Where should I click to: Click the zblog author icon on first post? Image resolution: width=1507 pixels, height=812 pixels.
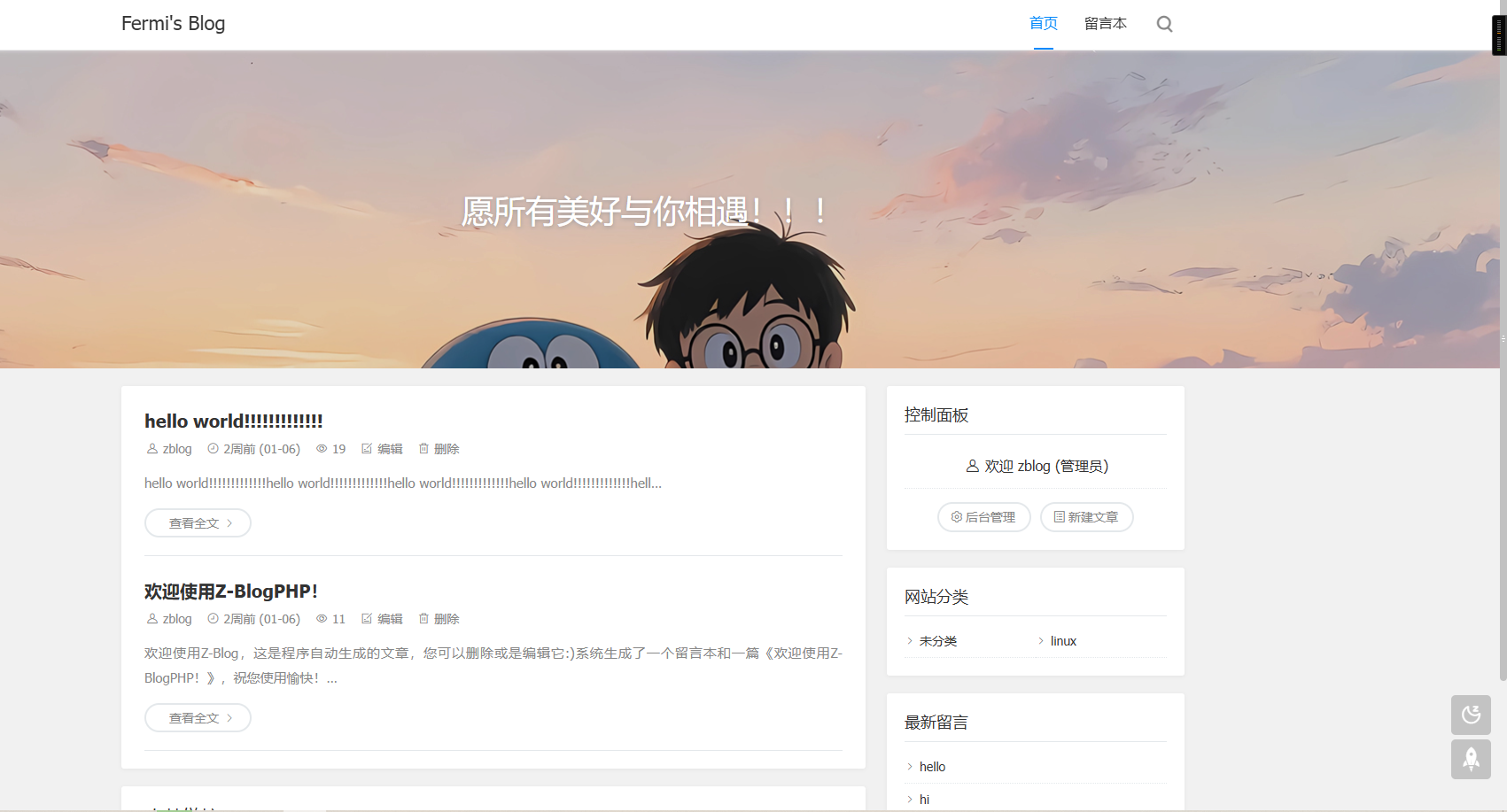click(x=152, y=449)
